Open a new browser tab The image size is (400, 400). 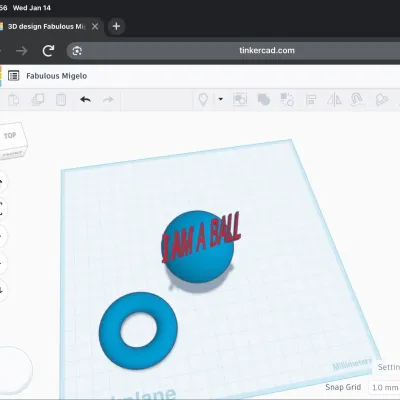116,26
